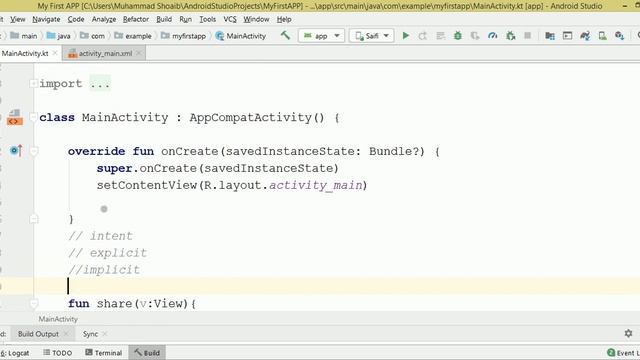This screenshot has width=640, height=360.
Task: Debug app with the green bug icon
Action: click(458, 36)
